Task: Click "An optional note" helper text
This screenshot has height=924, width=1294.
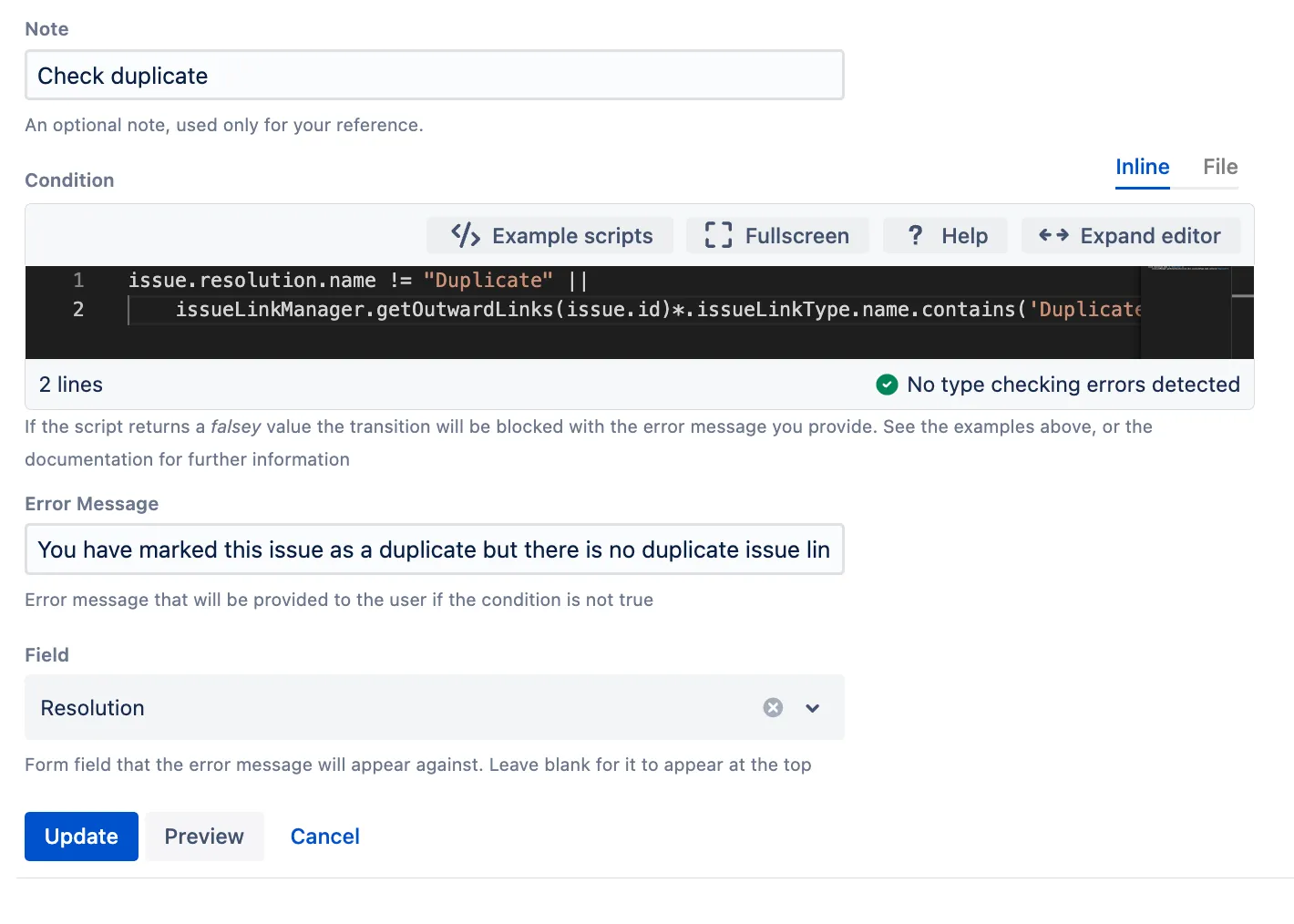Action: (224, 125)
